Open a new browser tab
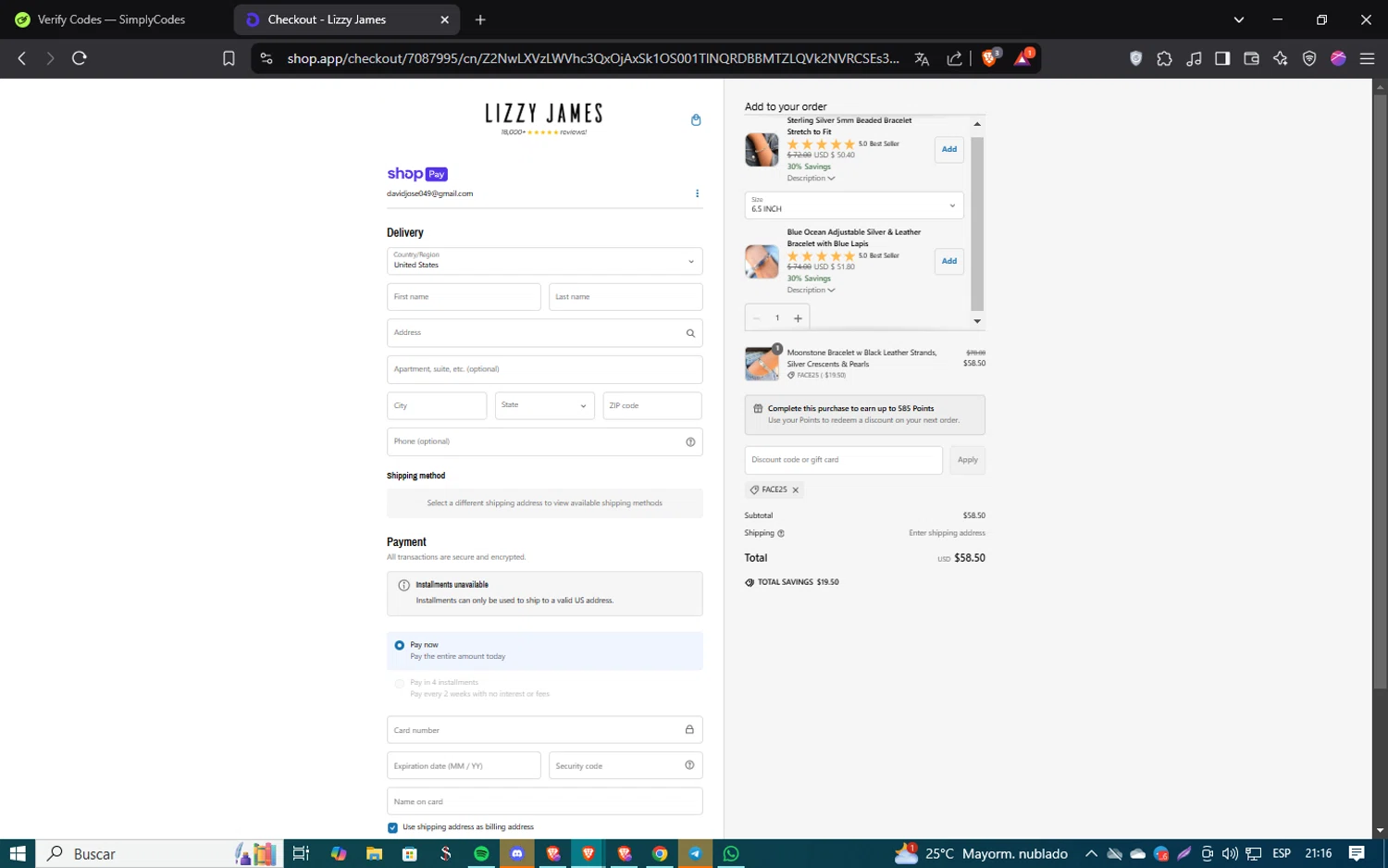Viewport: 1388px width, 868px height. (480, 19)
